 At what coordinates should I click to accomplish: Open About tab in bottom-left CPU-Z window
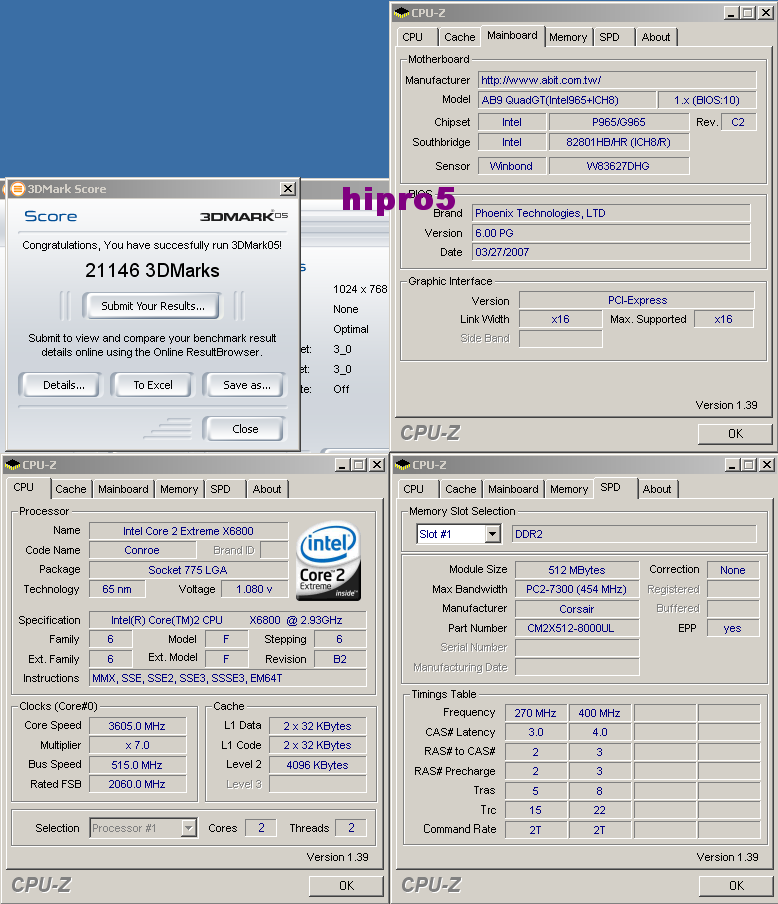[267, 489]
